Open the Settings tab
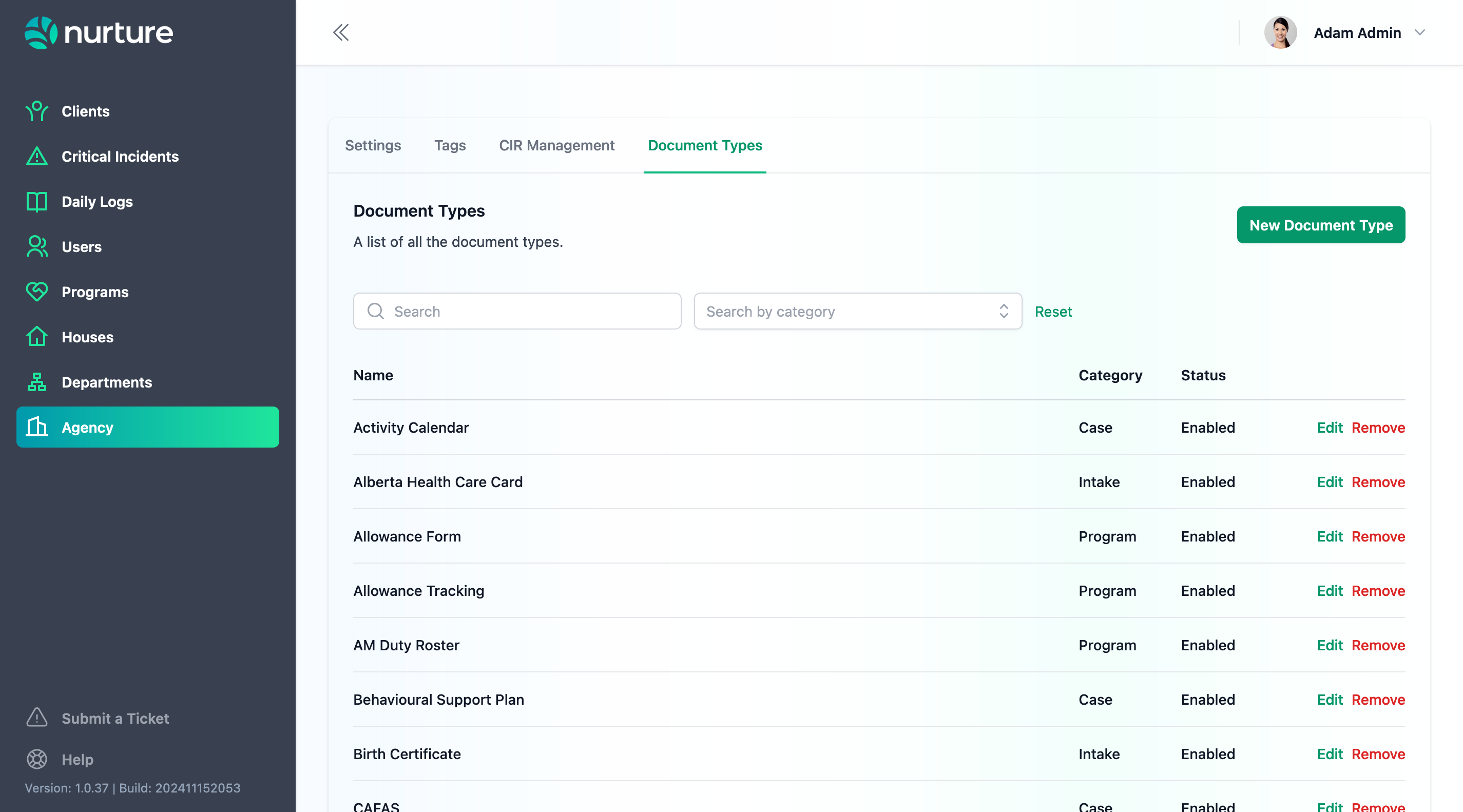 pyautogui.click(x=373, y=145)
